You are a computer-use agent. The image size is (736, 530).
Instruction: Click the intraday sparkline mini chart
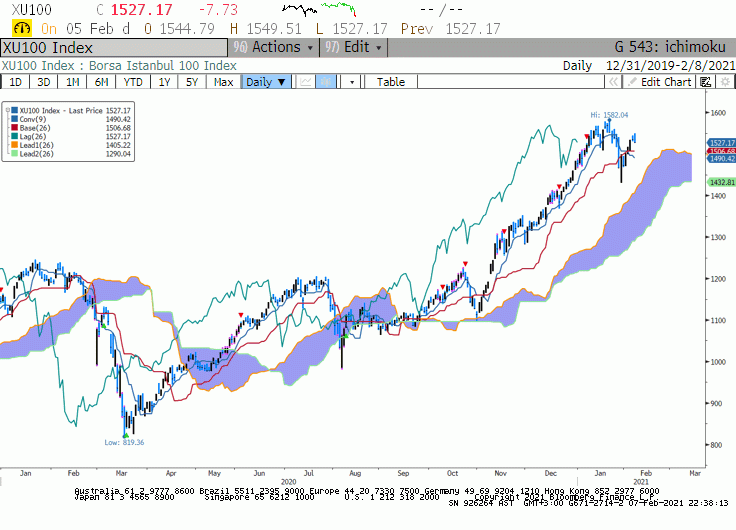pyautogui.click(x=319, y=9)
